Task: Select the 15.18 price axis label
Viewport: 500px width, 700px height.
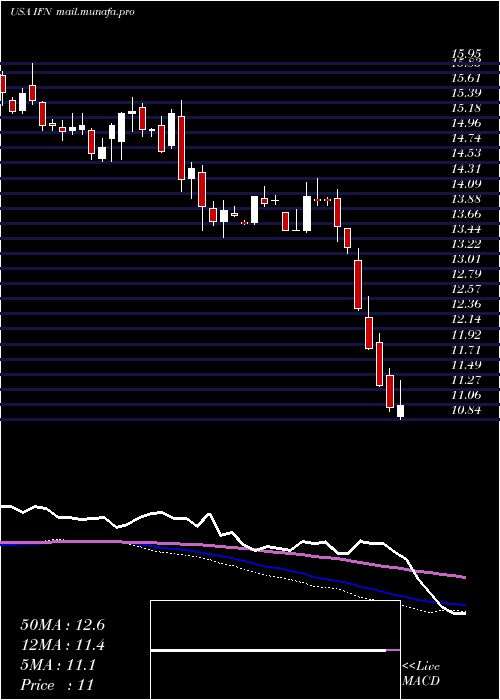Action: coord(466,108)
